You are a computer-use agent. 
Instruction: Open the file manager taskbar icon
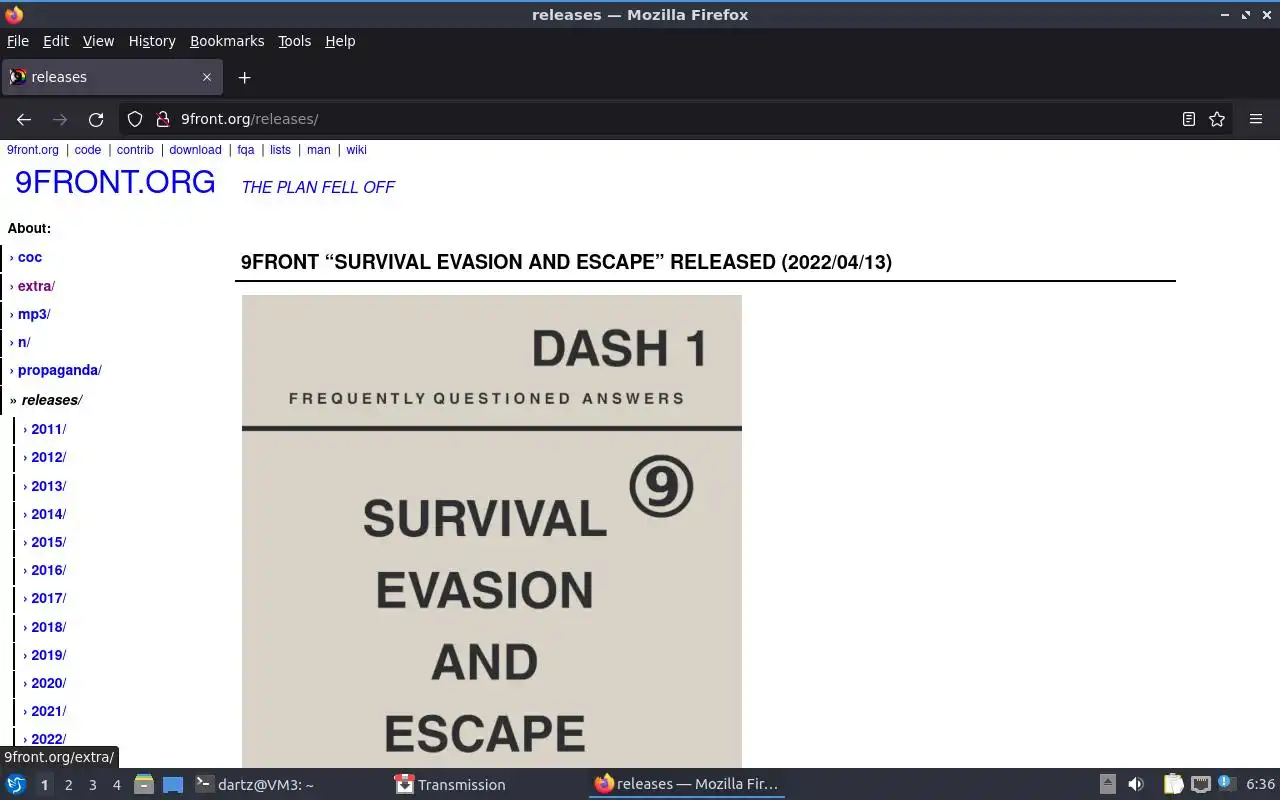(x=144, y=784)
